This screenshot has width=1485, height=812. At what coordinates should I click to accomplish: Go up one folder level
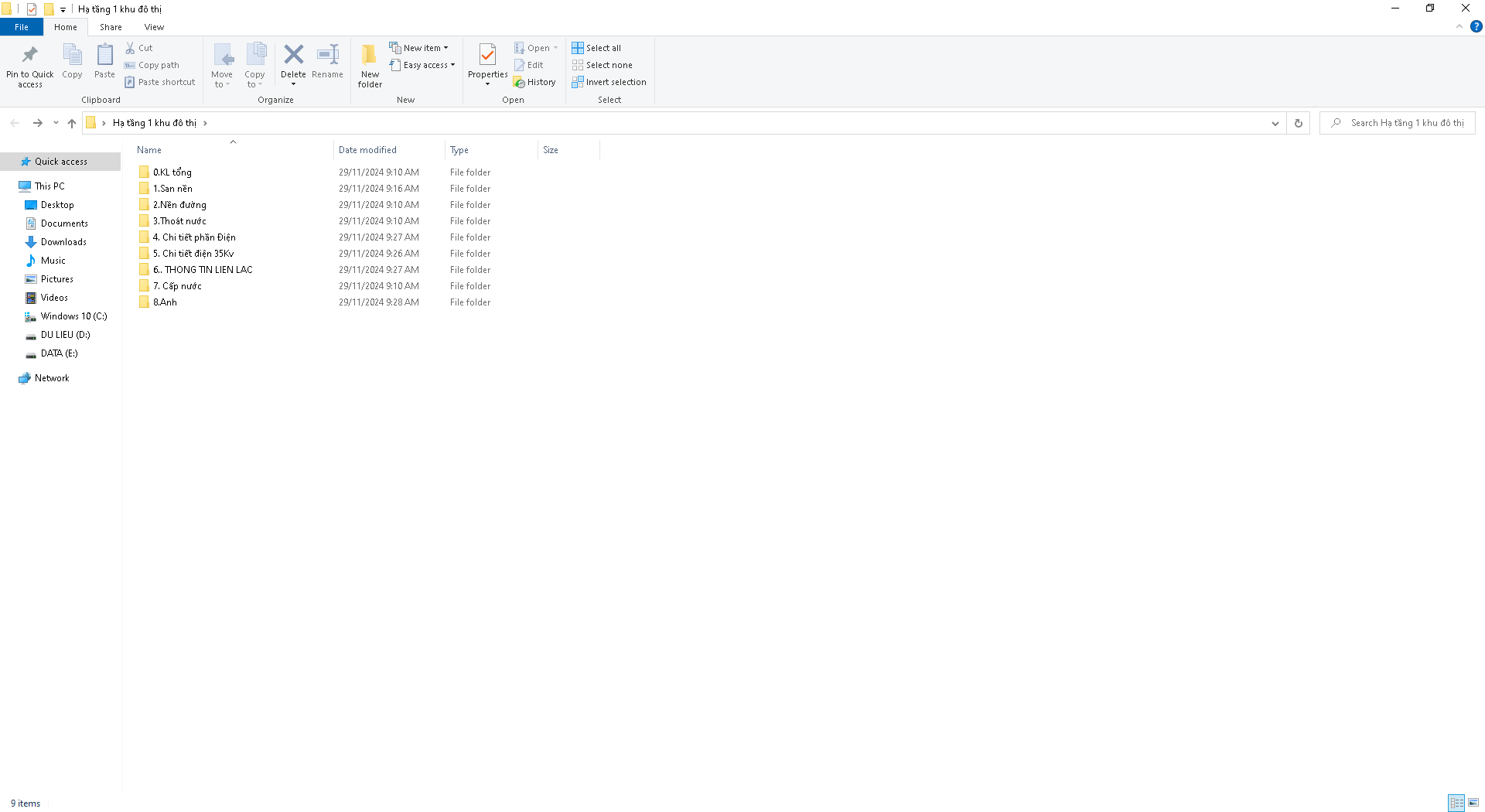coord(72,123)
